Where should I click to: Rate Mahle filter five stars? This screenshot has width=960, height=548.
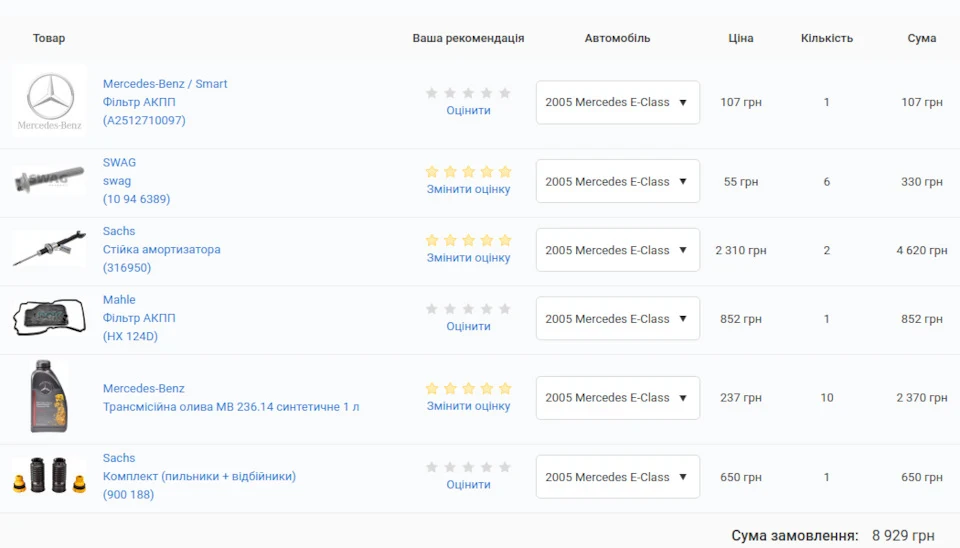(505, 309)
